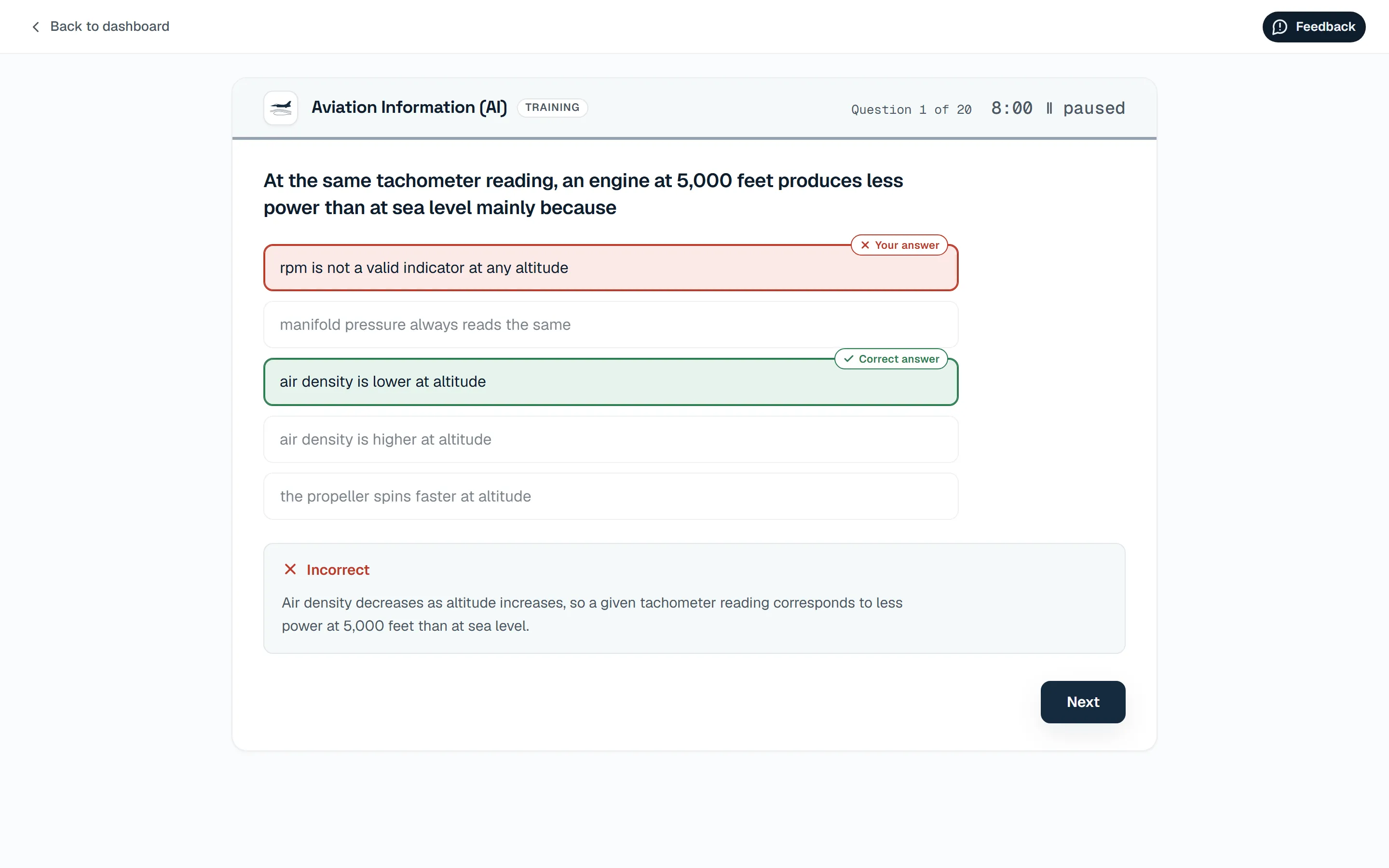Screen dimensions: 1389x868
Task: Click the airplane icon beside Aviation Information
Action: click(281, 108)
